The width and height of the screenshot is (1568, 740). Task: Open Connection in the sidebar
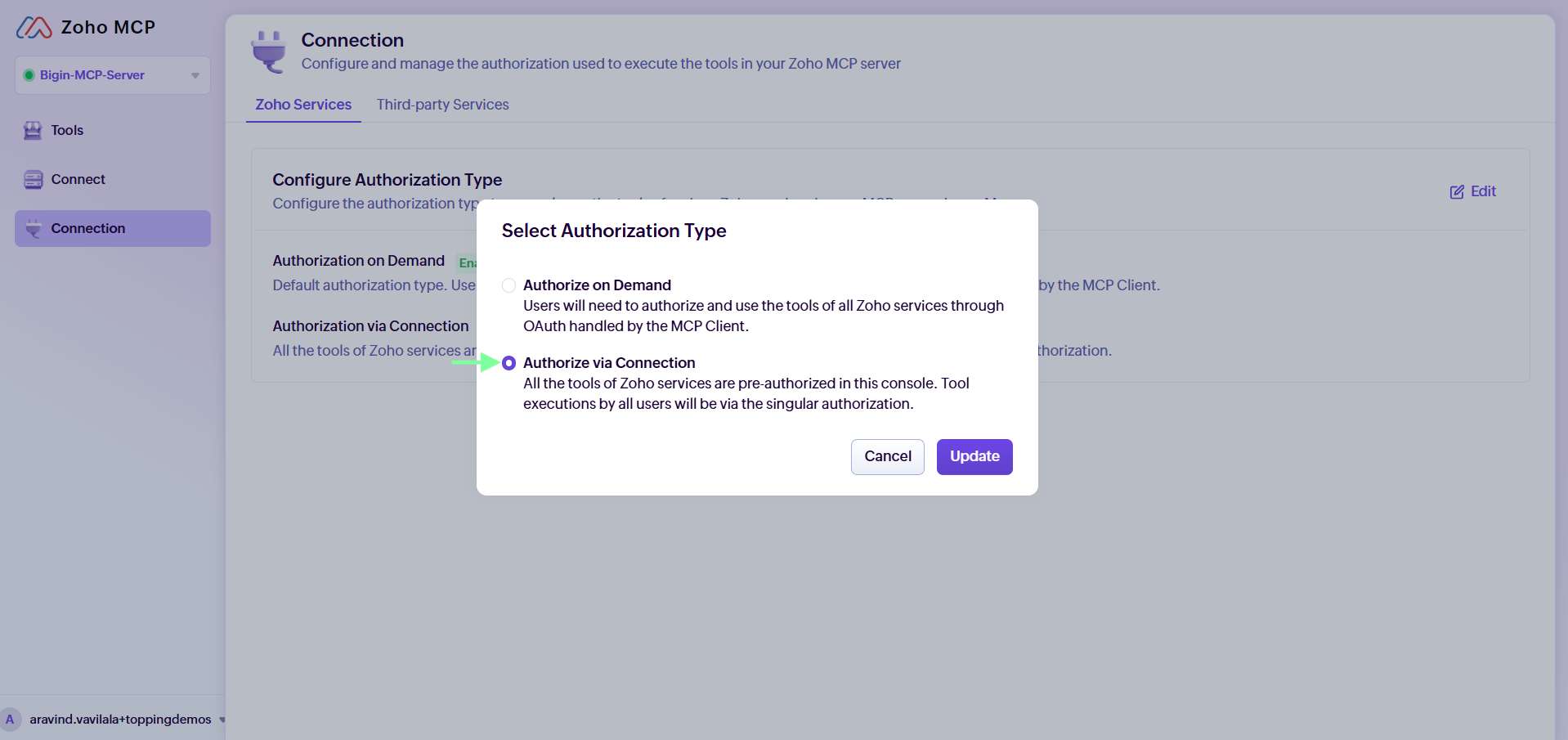coord(113,229)
